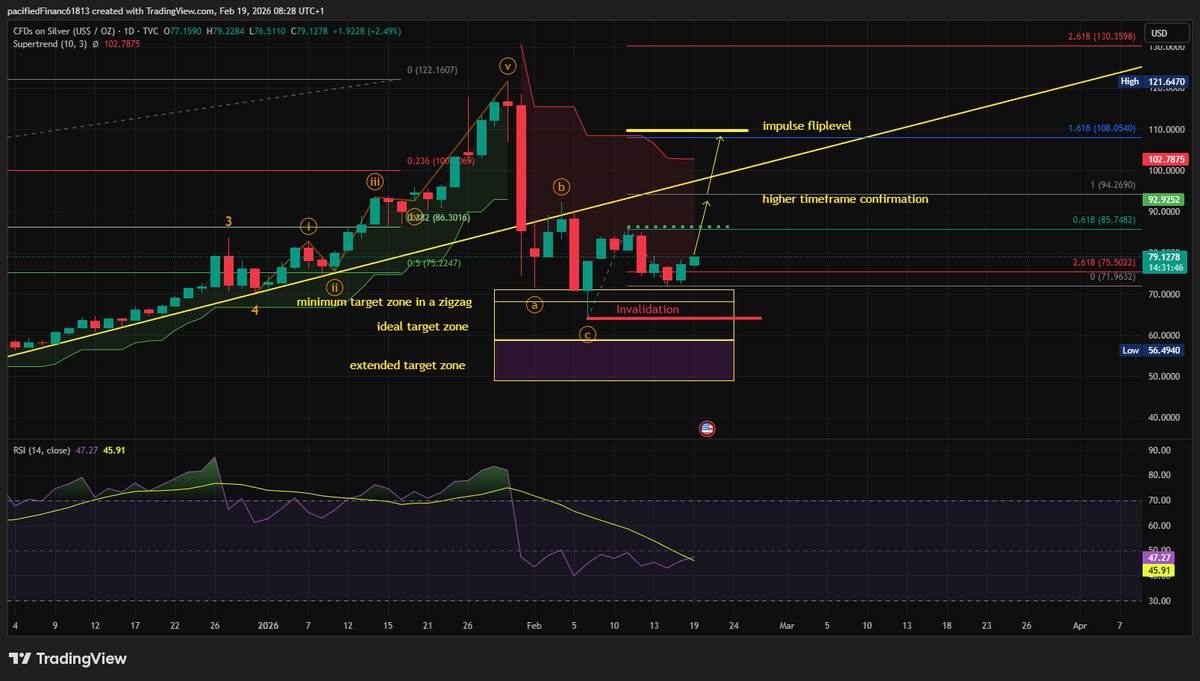Select the circled 'c' wave label
This screenshot has width=1200, height=681.
point(588,334)
